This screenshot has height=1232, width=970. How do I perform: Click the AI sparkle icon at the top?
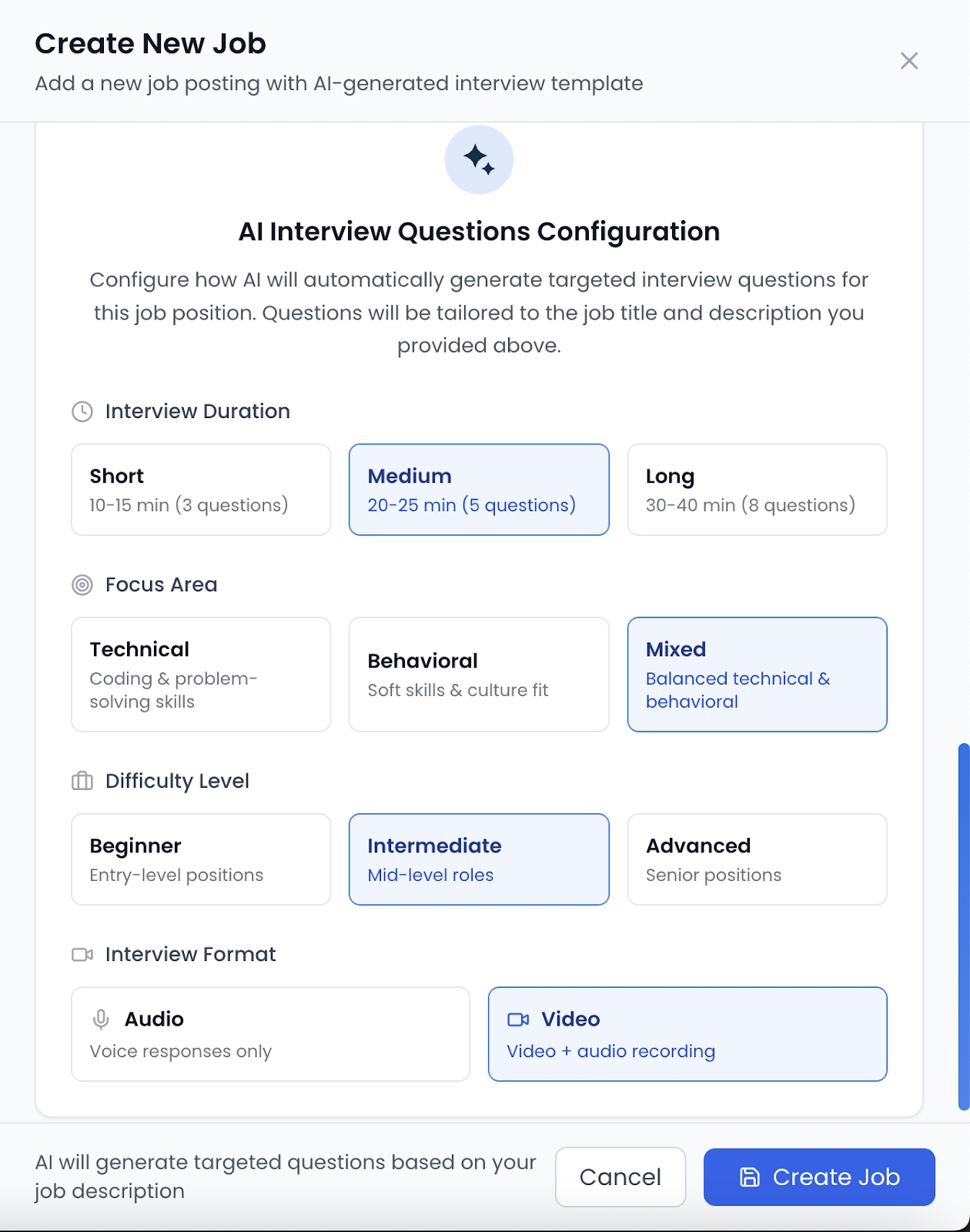(x=479, y=159)
